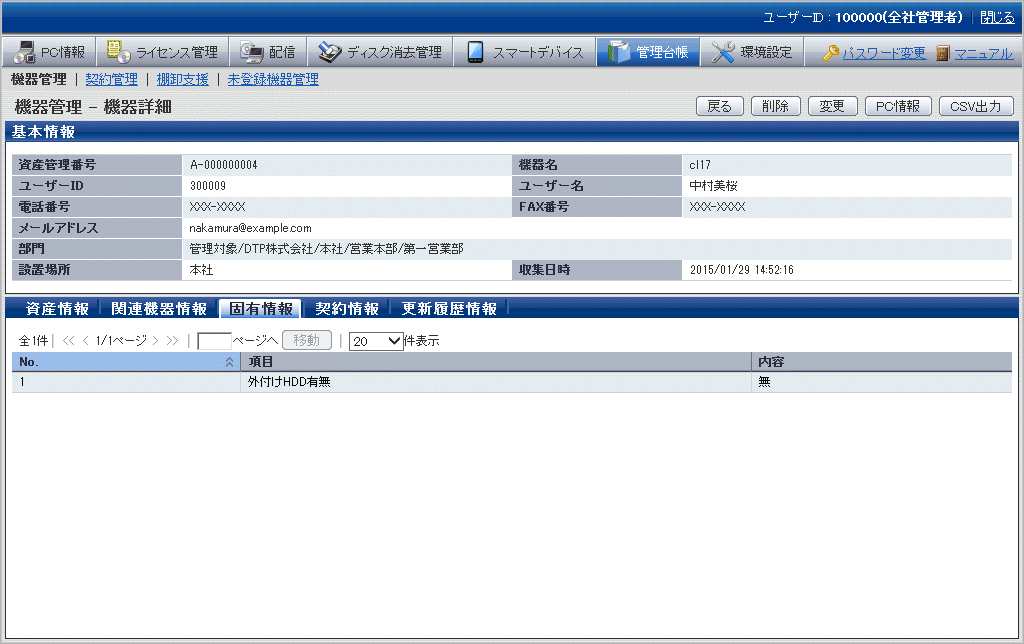Click the user ID value 300009
The height and width of the screenshot is (644, 1024).
tap(208, 185)
